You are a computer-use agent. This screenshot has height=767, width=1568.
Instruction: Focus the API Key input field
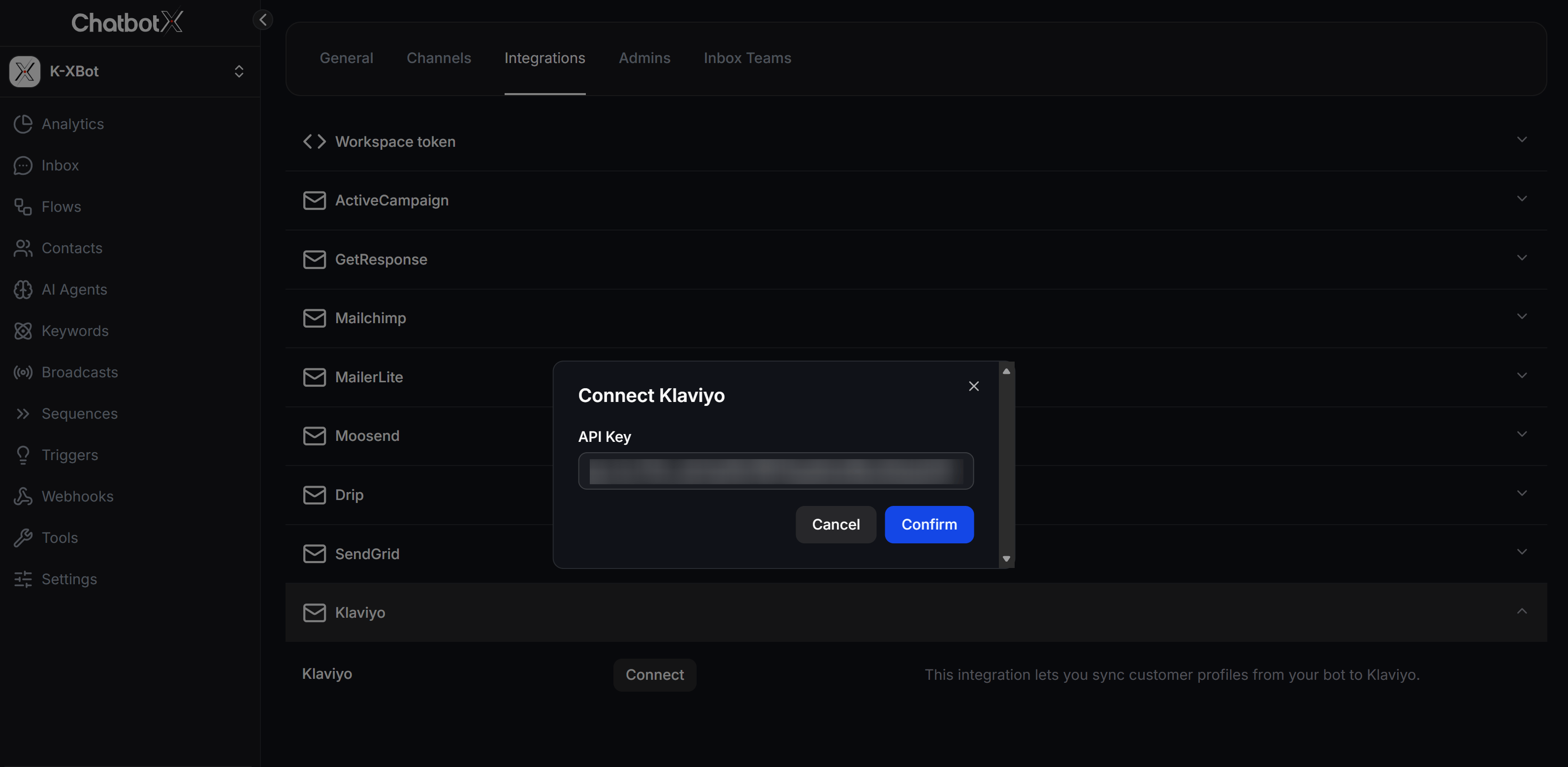(x=775, y=471)
